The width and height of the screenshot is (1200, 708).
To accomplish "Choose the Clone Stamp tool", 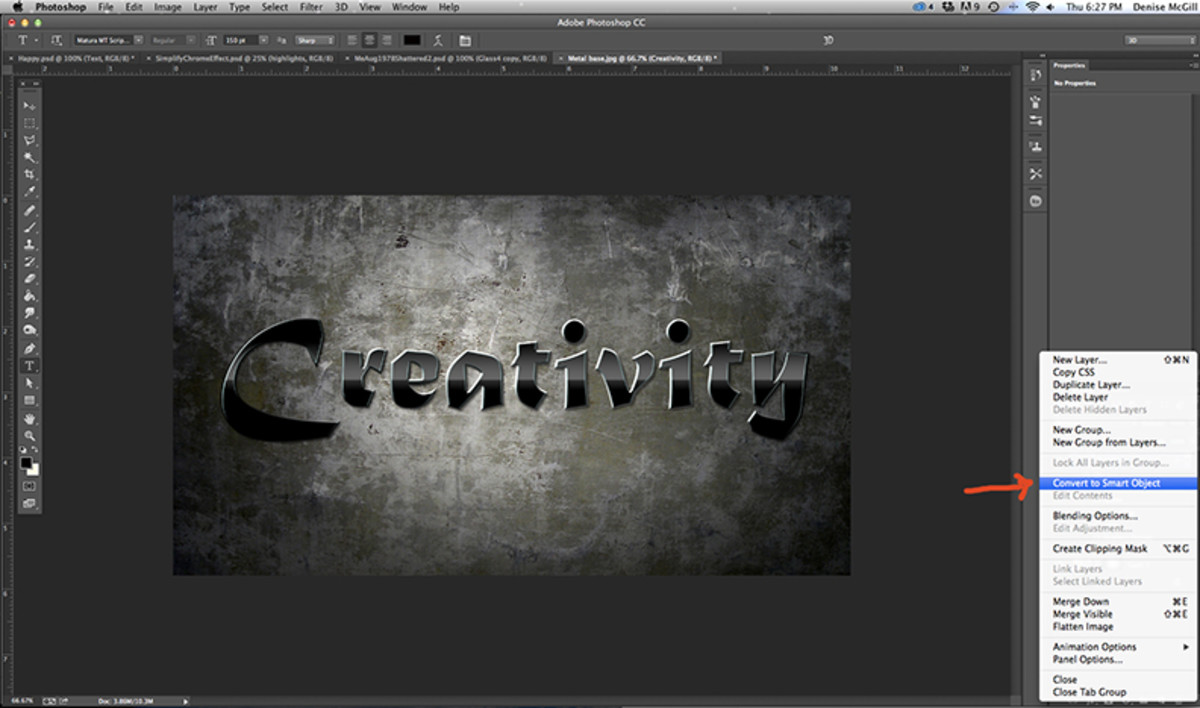I will [x=30, y=244].
